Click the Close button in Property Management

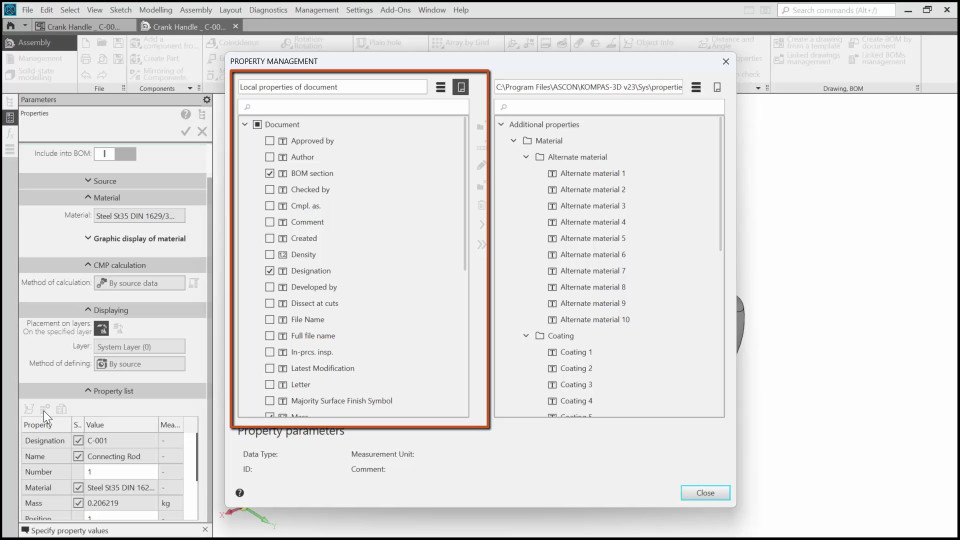click(x=705, y=493)
